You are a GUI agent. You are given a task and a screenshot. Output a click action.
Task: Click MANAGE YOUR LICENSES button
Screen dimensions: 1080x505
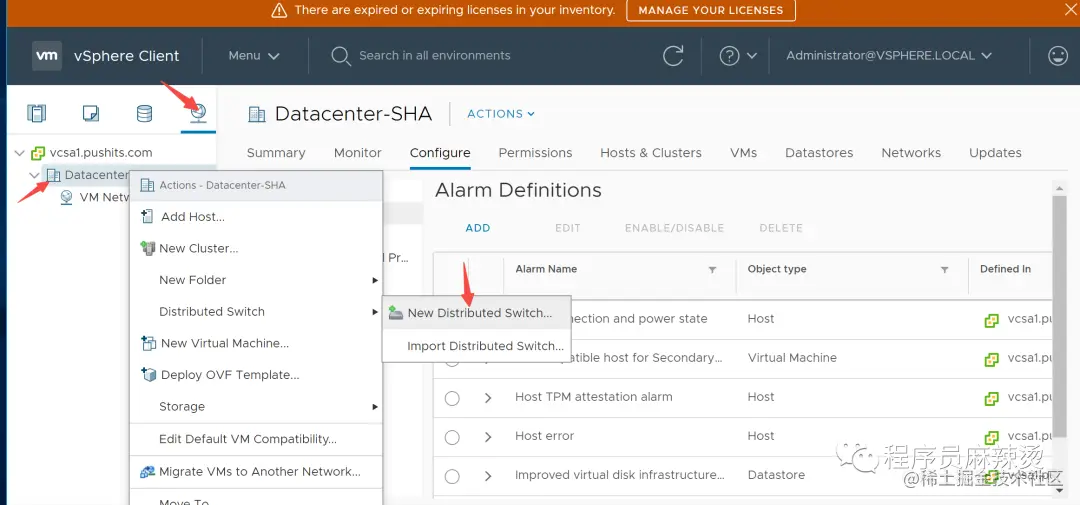pos(711,10)
